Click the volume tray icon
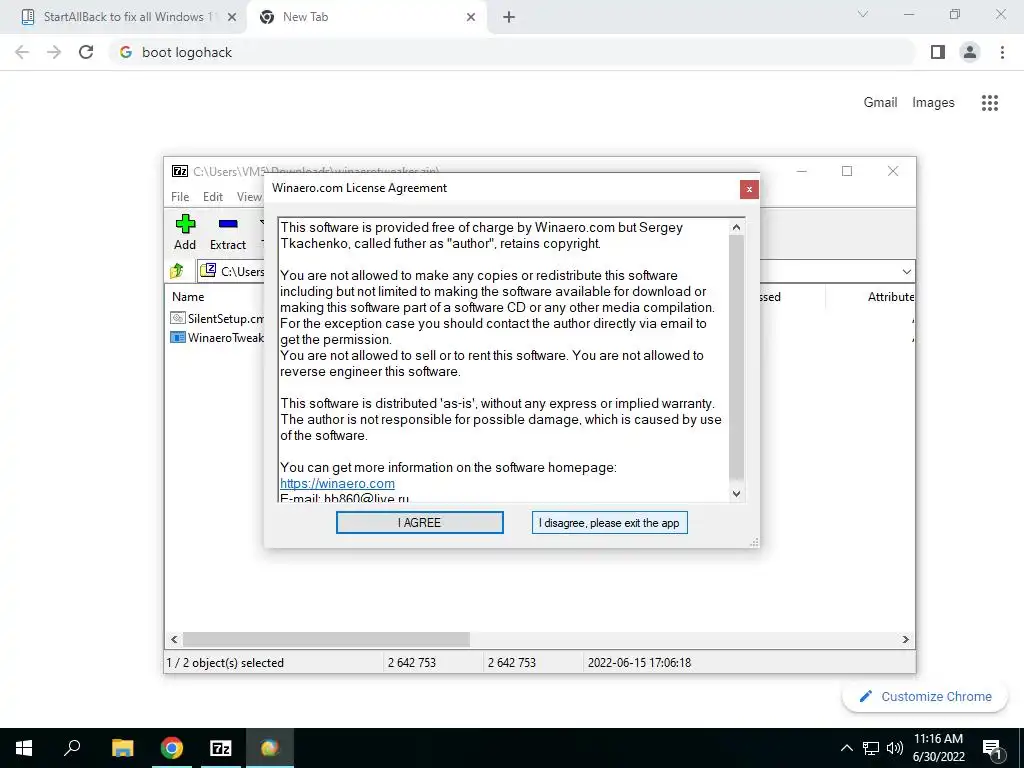The image size is (1024, 768). 894,748
